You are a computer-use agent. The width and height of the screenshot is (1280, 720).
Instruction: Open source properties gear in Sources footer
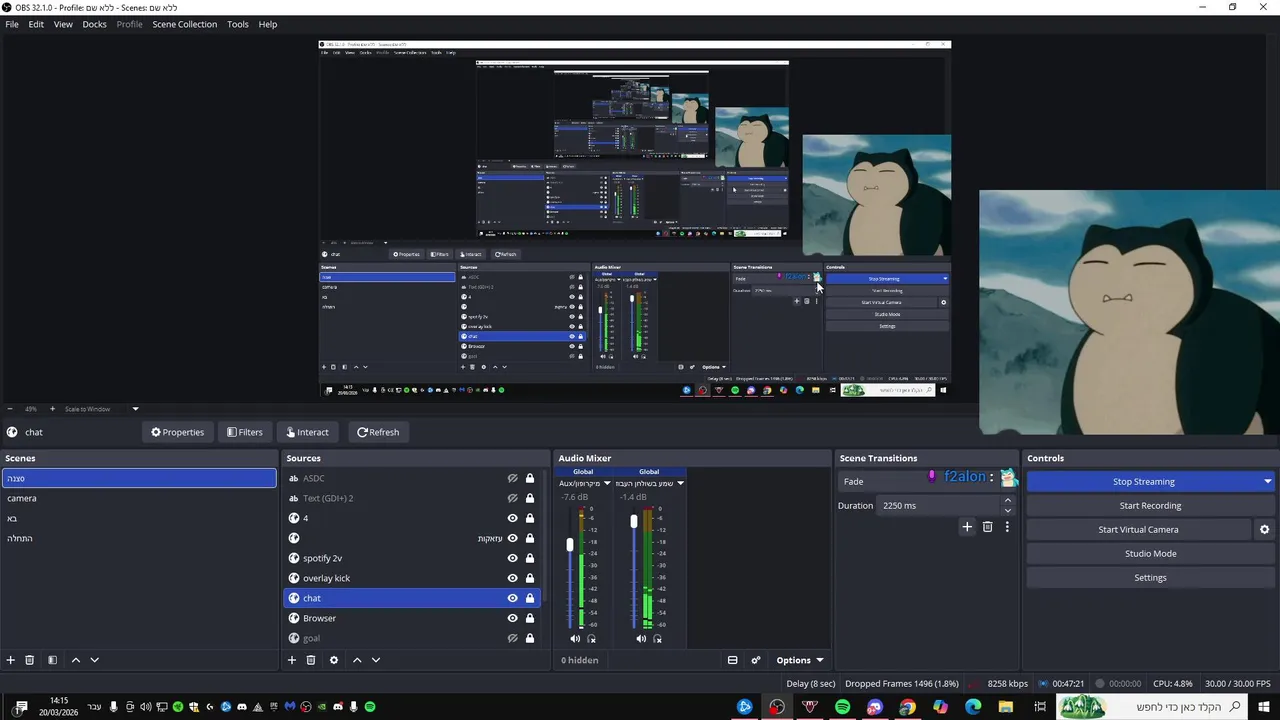point(334,660)
